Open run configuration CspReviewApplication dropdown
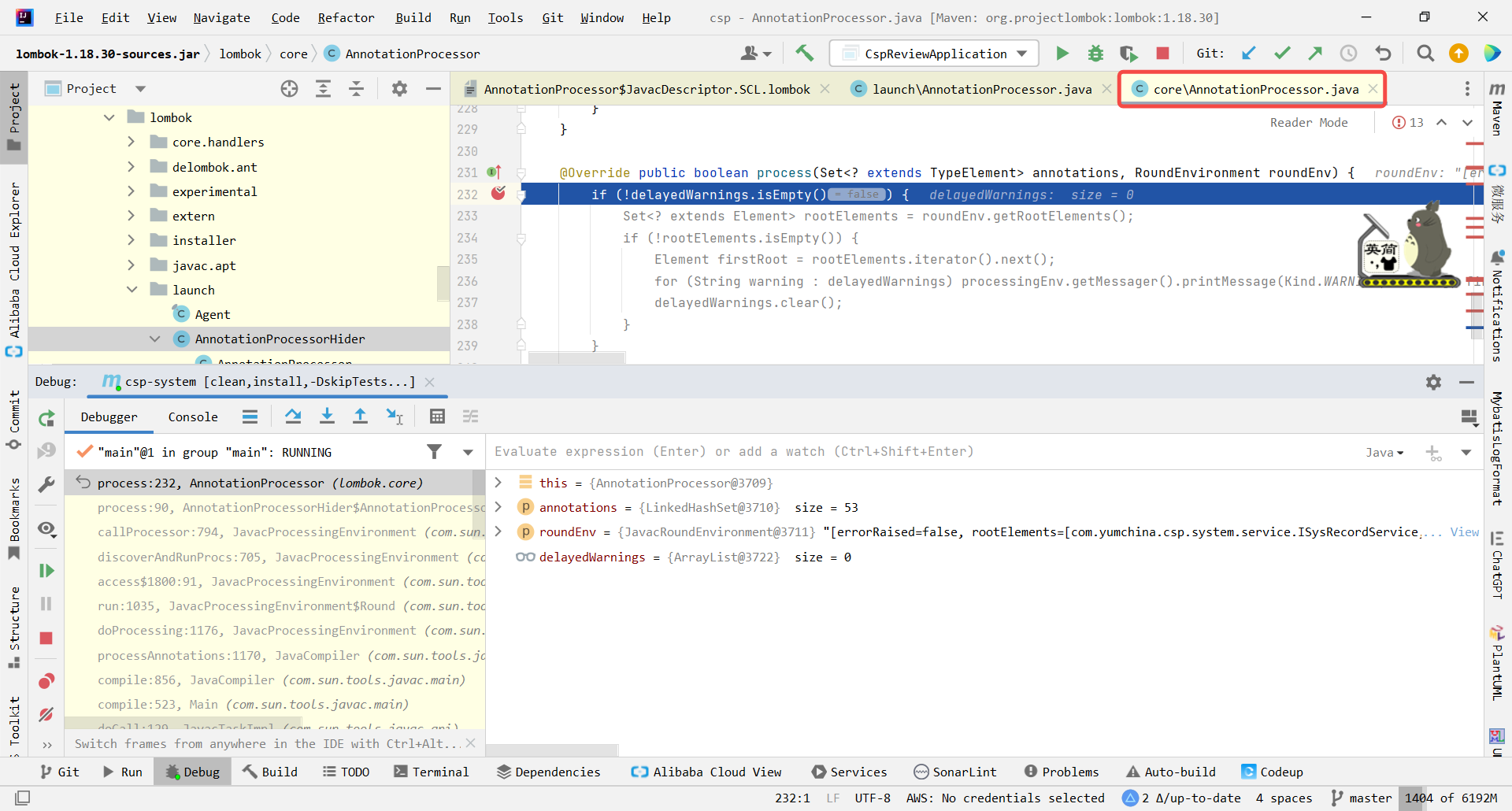Screen dimensions: 1512x811 point(934,54)
